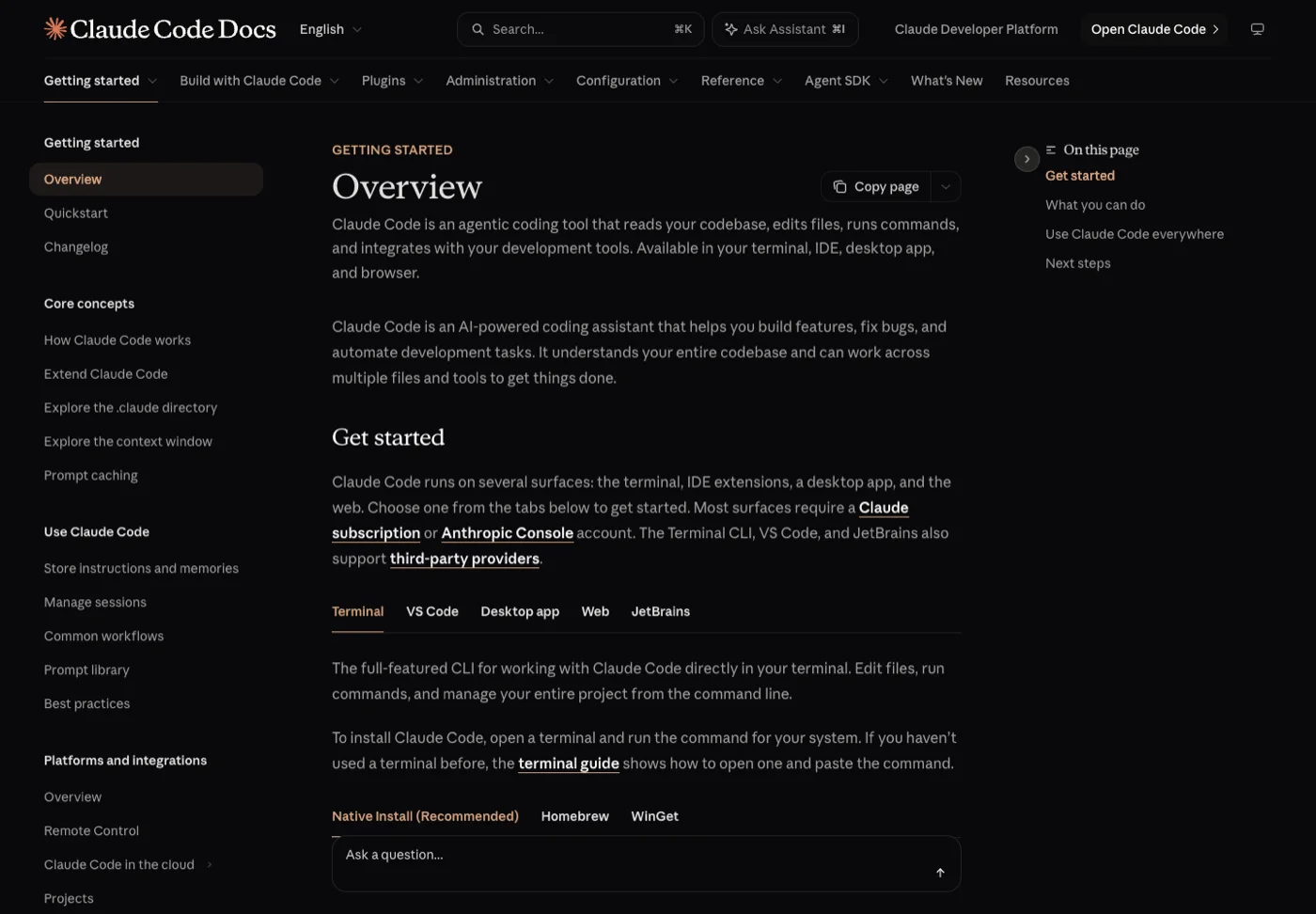Open the English language dropdown
Viewport: 1316px width, 914px height.
(x=330, y=29)
